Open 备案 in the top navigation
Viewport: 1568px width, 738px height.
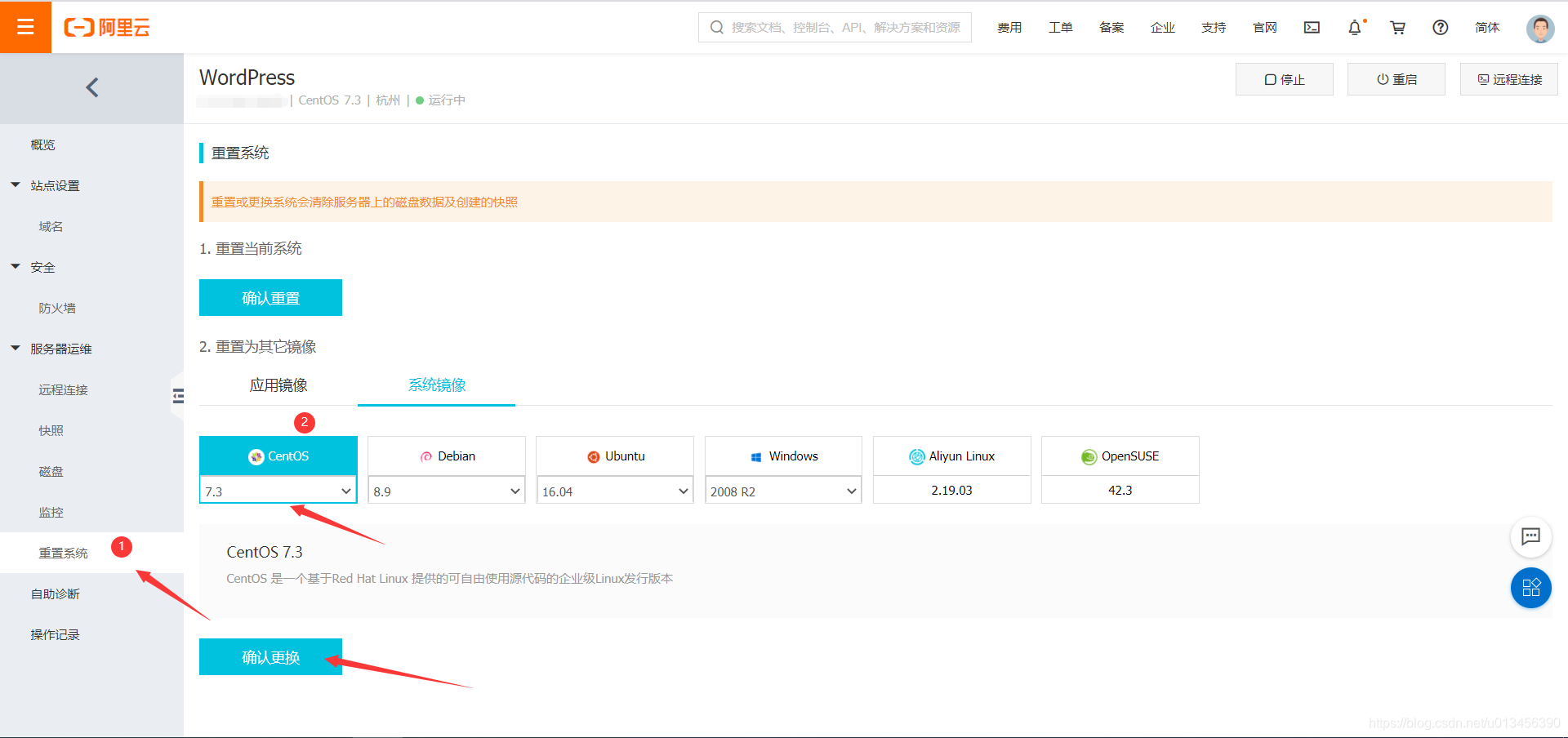1111,28
